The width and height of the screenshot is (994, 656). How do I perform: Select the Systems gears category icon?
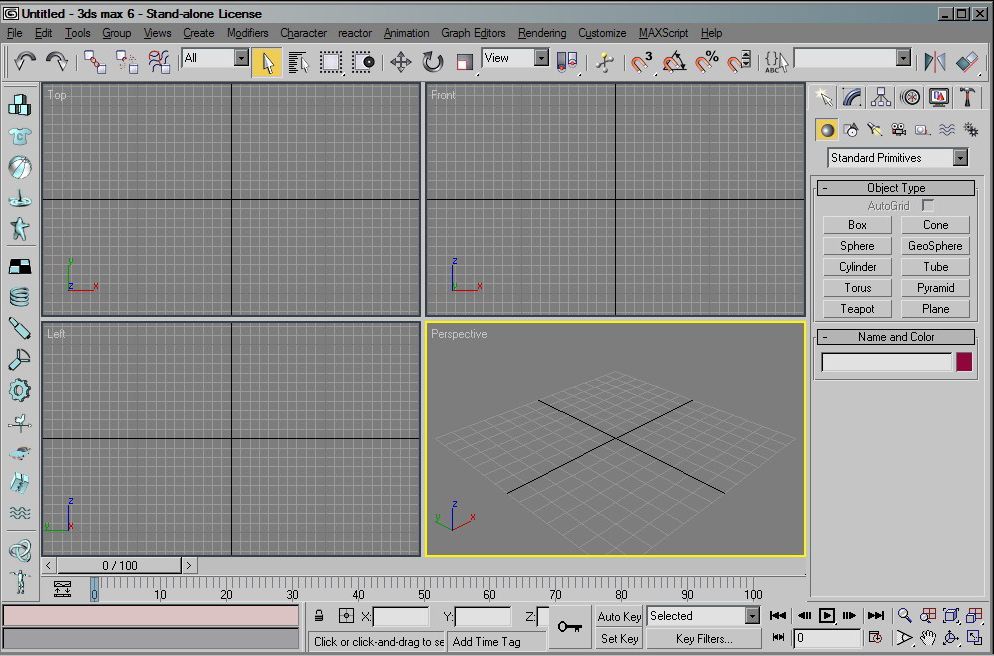971,130
